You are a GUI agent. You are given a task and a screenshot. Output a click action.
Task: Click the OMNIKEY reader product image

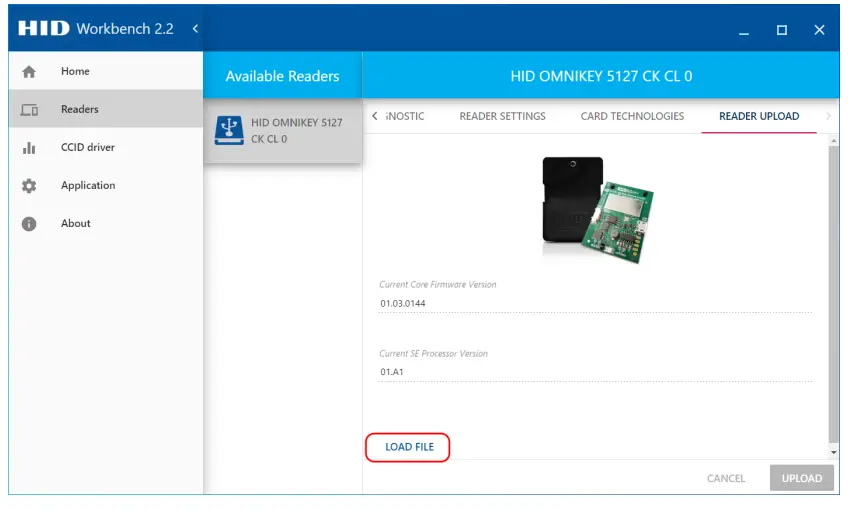pyautogui.click(x=598, y=210)
